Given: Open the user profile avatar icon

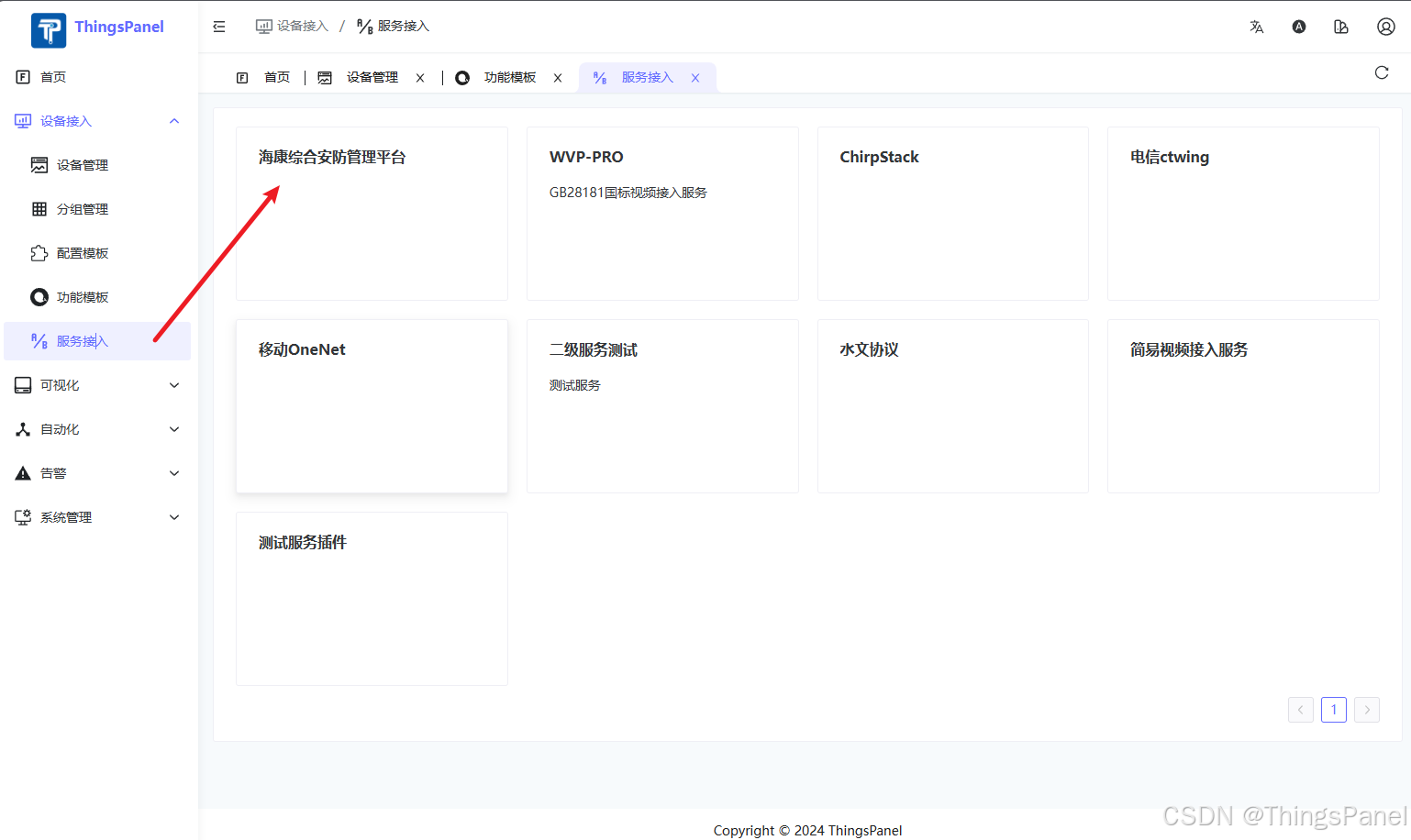Looking at the screenshot, I should click(1386, 27).
